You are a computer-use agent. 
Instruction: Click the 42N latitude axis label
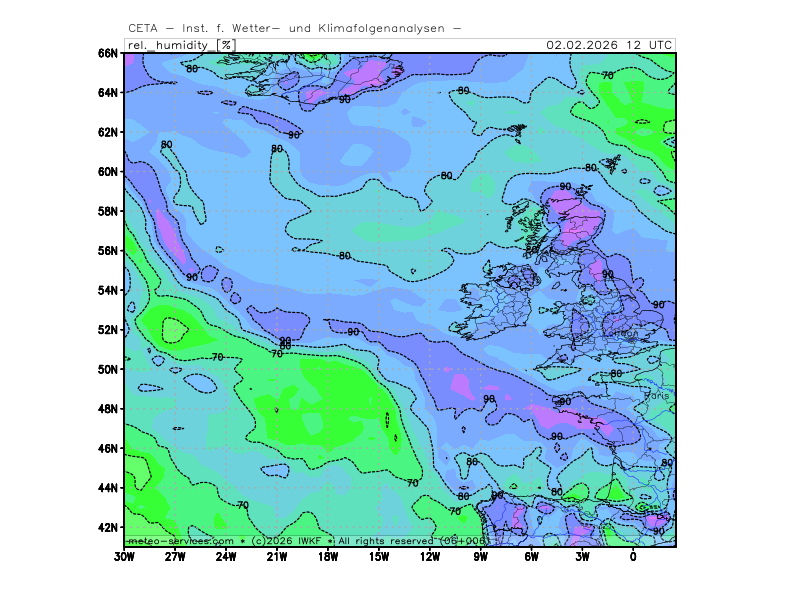point(107,527)
